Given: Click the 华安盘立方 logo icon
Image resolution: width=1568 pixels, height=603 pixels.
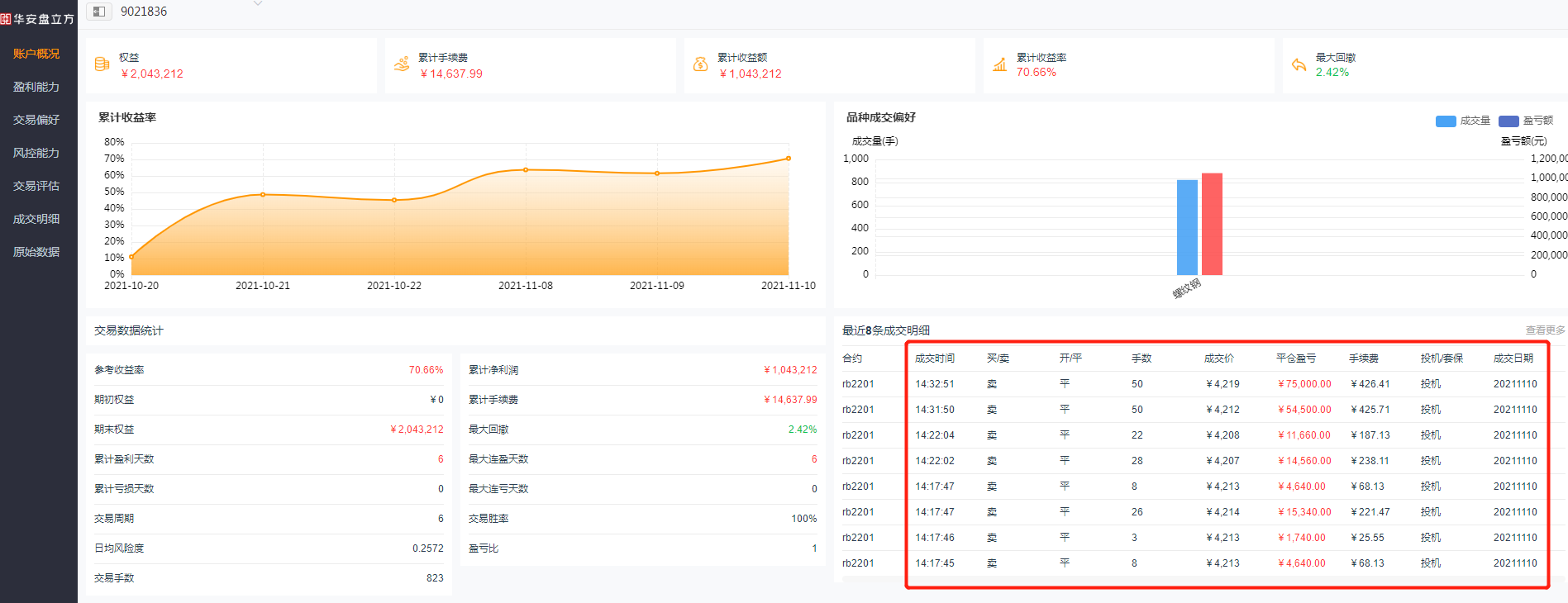Looking at the screenshot, I should point(6,18).
